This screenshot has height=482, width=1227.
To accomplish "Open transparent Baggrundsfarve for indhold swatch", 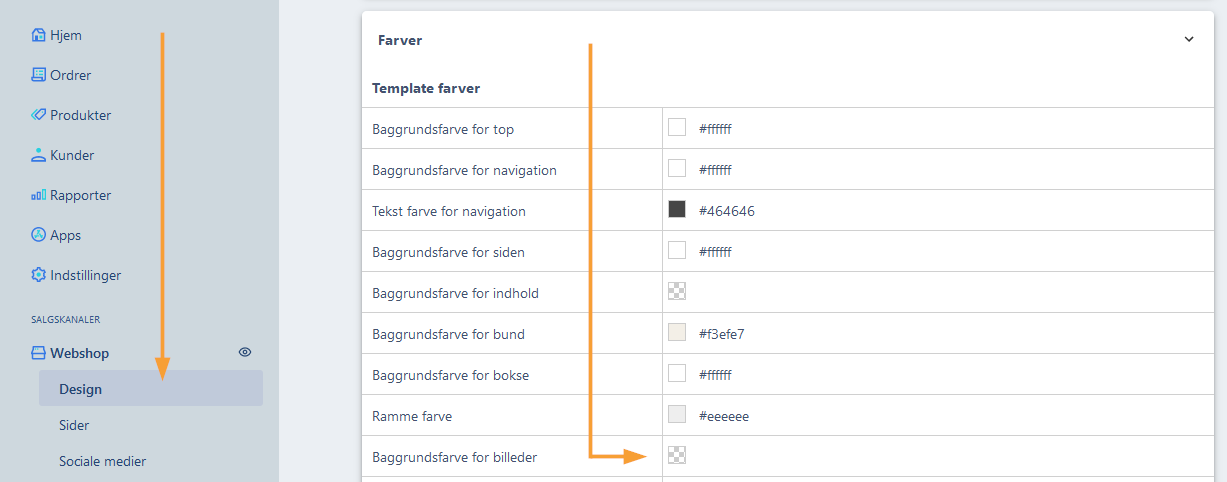I will coord(677,291).
